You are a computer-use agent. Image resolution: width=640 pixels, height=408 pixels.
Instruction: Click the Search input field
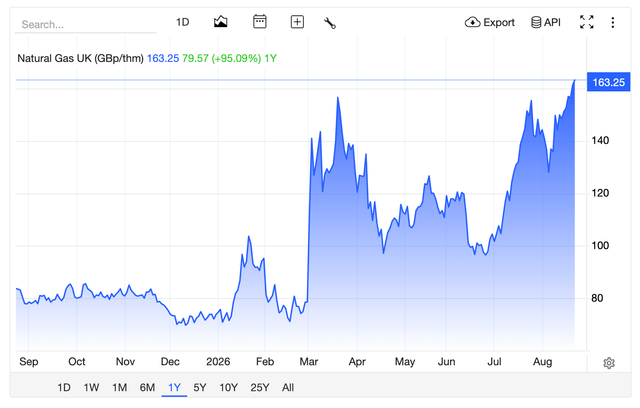coord(85,24)
